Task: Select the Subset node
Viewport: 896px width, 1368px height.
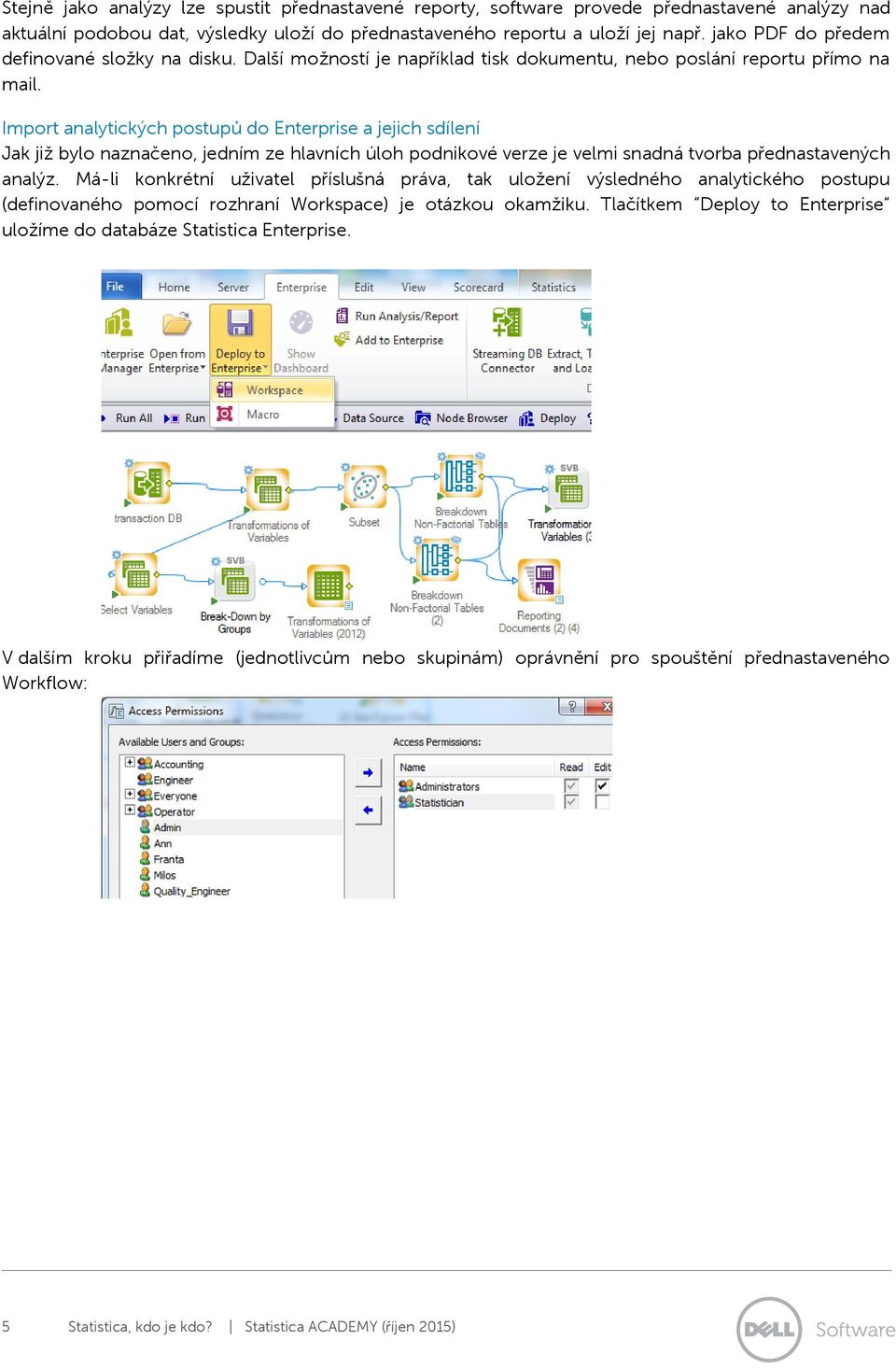Action: click(365, 487)
